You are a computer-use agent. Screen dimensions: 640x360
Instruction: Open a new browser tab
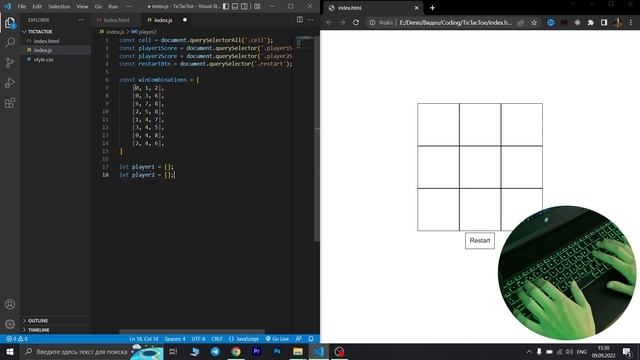[432, 8]
